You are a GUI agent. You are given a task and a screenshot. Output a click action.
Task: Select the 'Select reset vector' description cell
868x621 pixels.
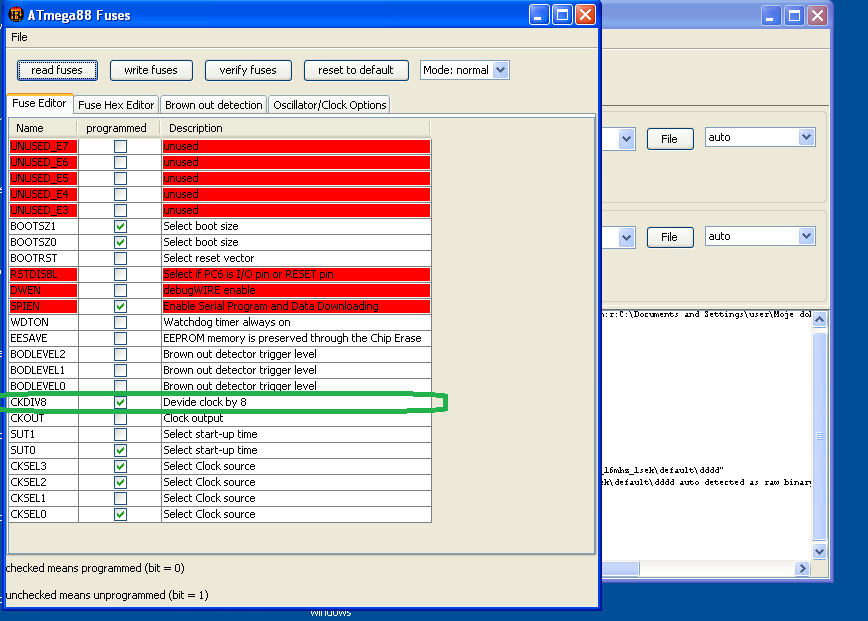tap(296, 258)
